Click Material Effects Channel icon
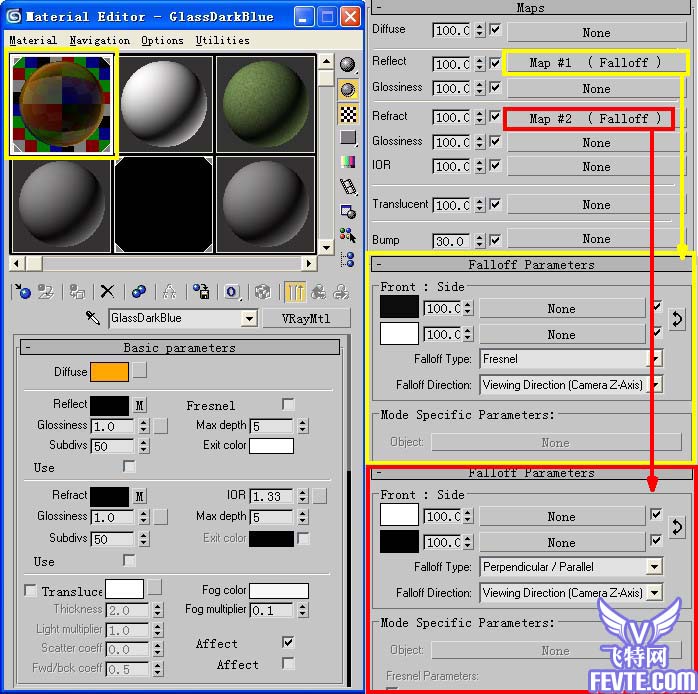The width and height of the screenshot is (698, 694). [x=232, y=292]
